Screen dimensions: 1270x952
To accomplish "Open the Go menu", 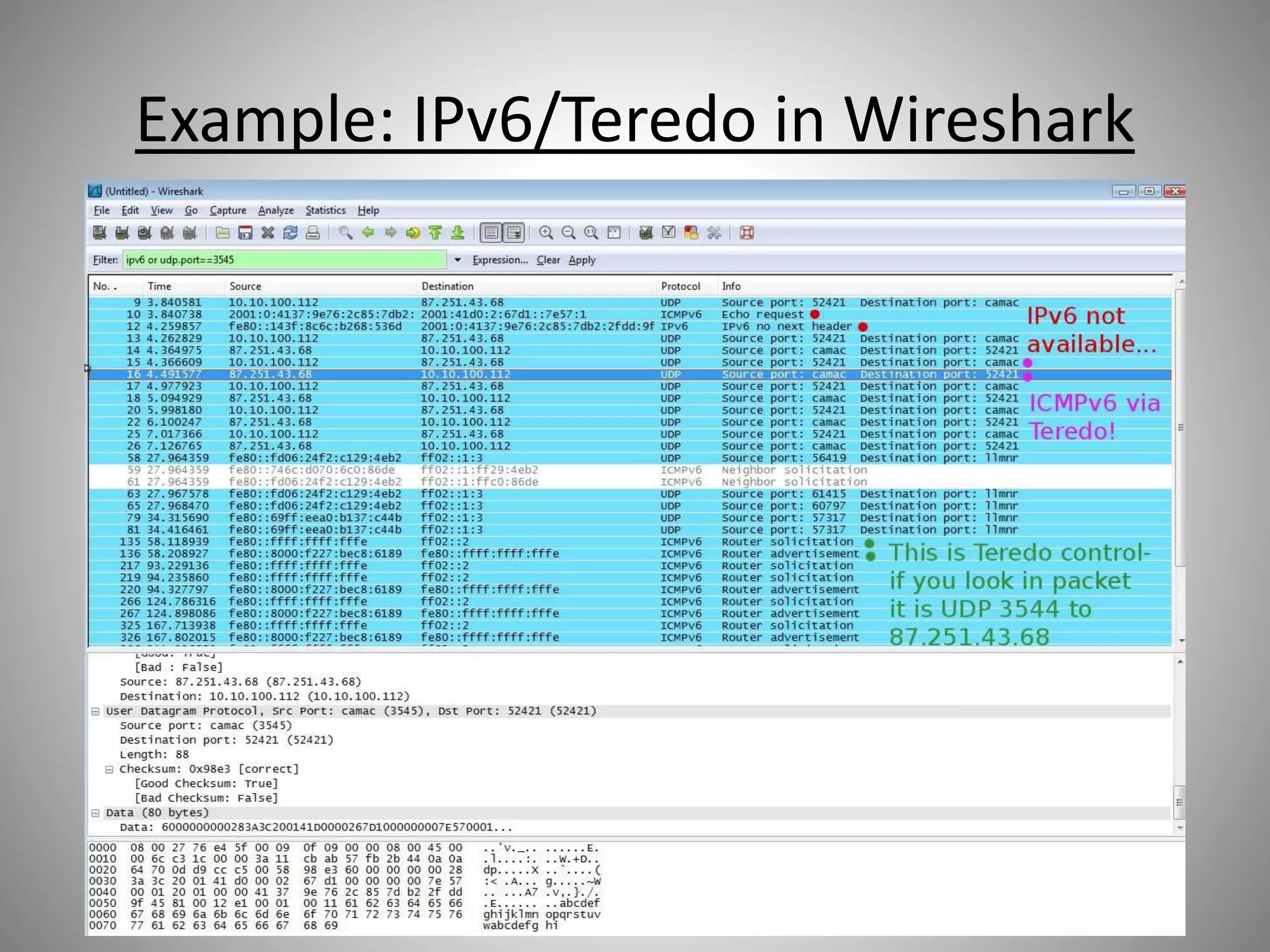I will 191,211.
